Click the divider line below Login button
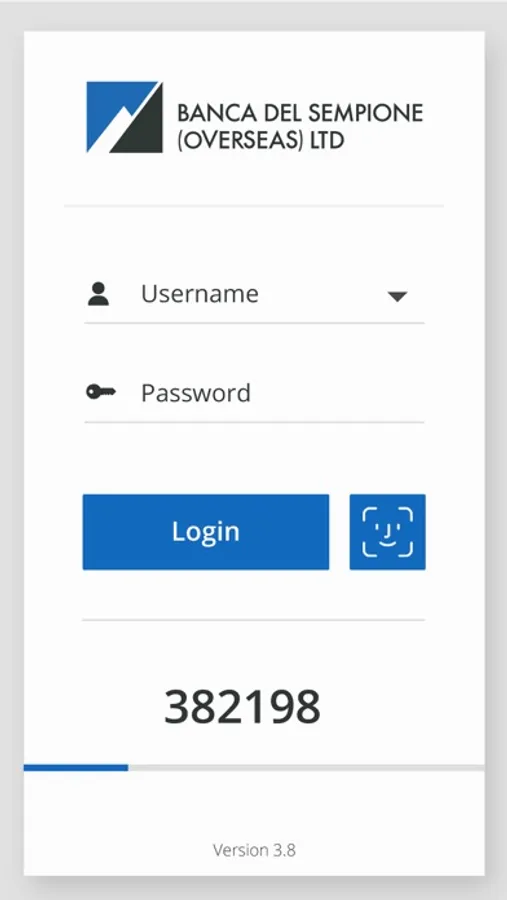 [x=254, y=620]
